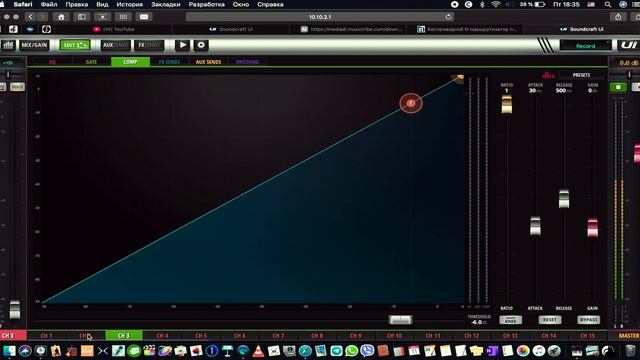Select channel CH 7
The height and width of the screenshot is (360, 640).
[x=278, y=336]
